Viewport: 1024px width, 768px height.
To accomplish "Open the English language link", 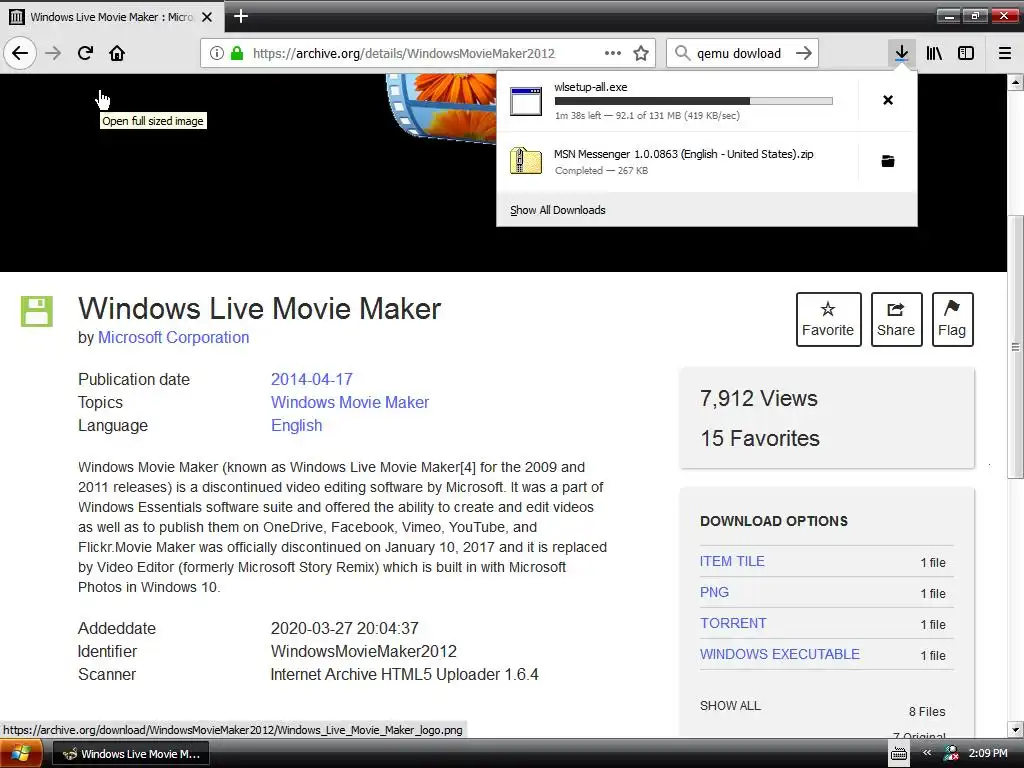I will 296,425.
